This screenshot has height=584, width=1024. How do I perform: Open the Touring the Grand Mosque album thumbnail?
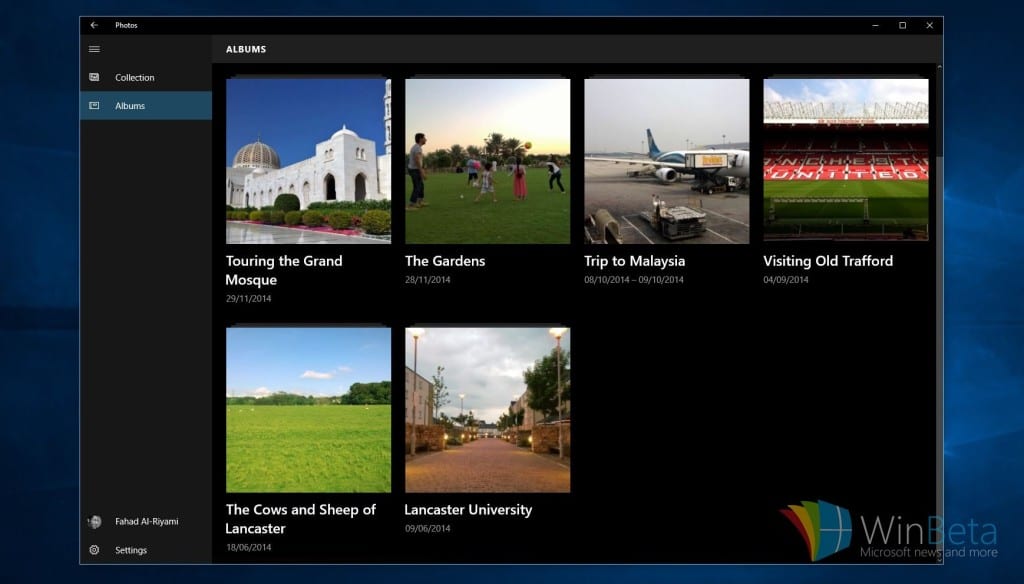308,161
